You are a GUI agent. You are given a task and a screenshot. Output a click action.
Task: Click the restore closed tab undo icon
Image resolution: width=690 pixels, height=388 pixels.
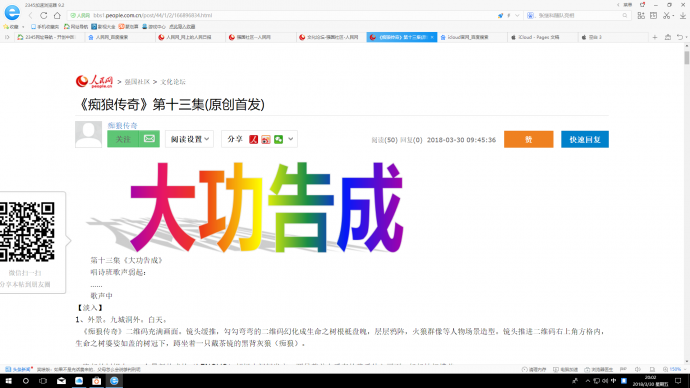[x=680, y=37]
